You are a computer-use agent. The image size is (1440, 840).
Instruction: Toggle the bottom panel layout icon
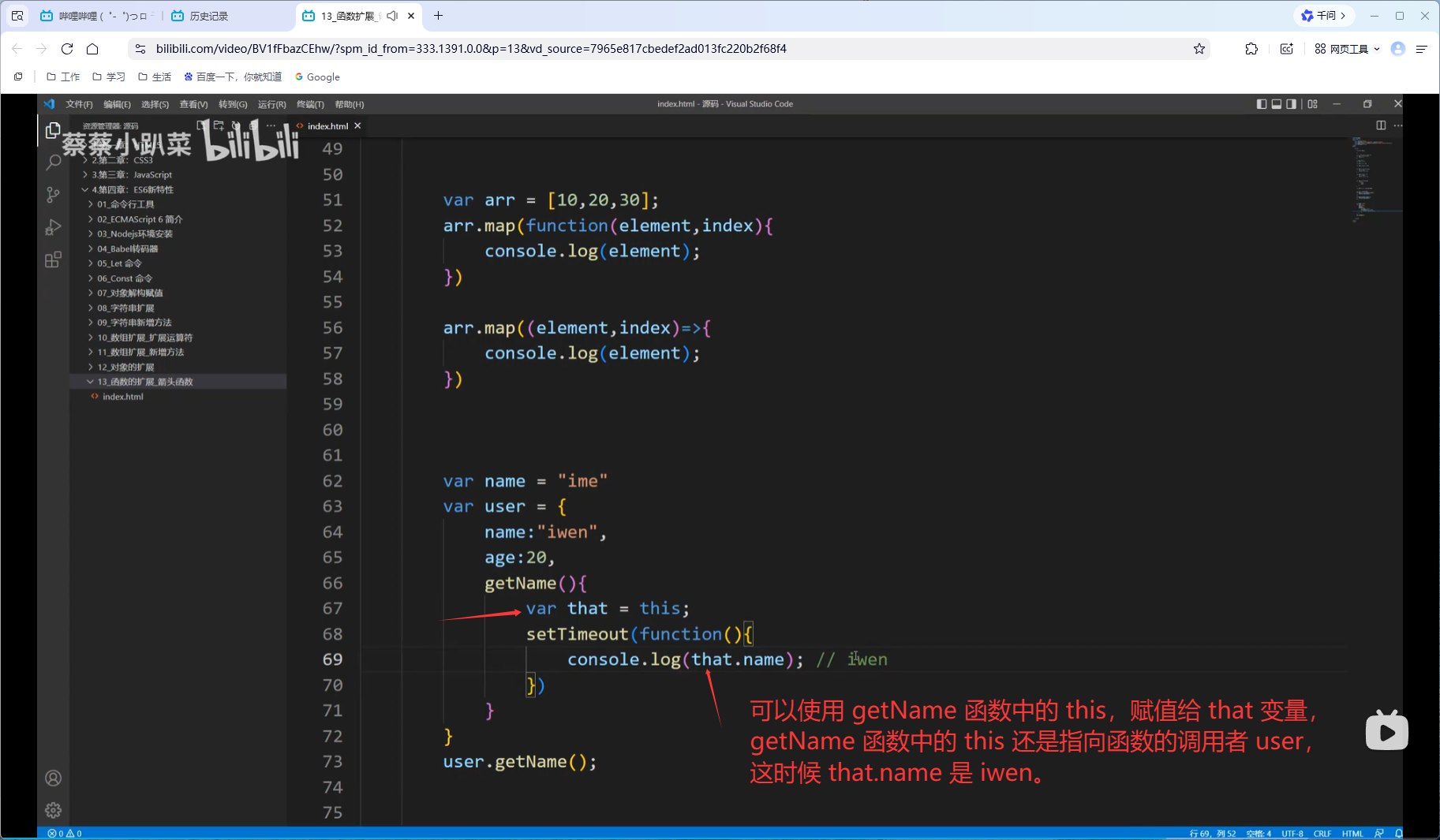1277,104
